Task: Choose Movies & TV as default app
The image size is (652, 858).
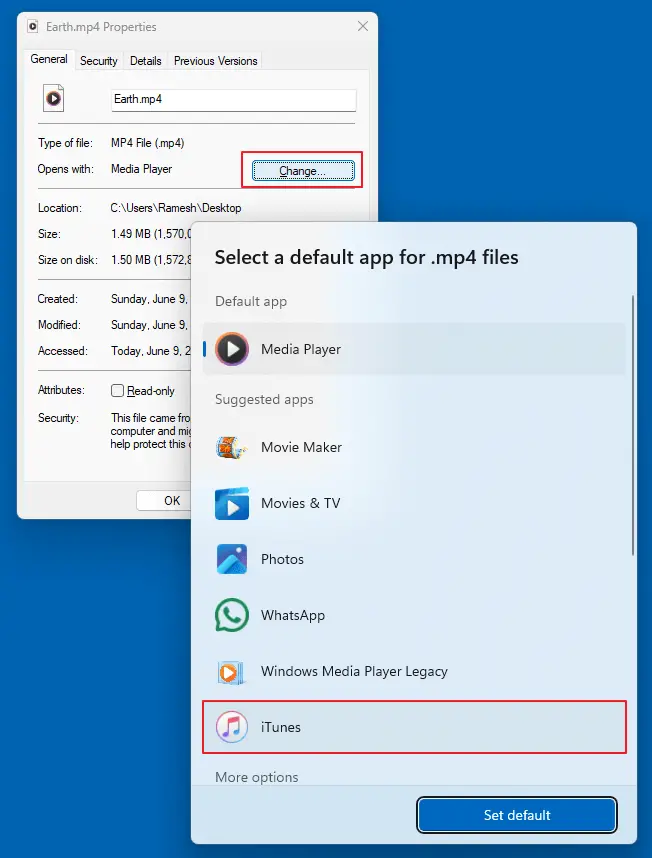Action: (414, 503)
